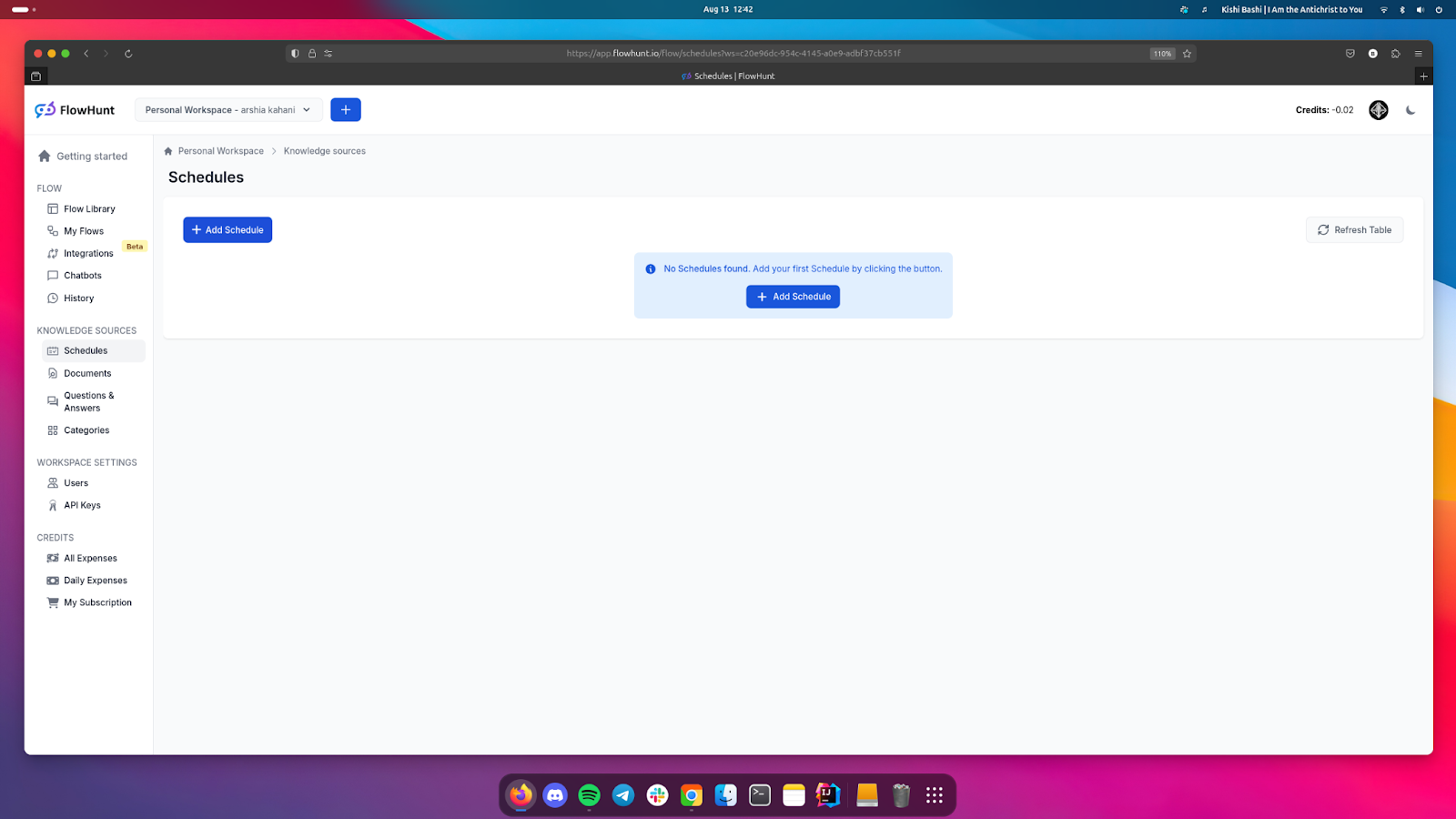Toggle dark mode with the moon icon
The width and height of the screenshot is (1456, 819).
1410,110
